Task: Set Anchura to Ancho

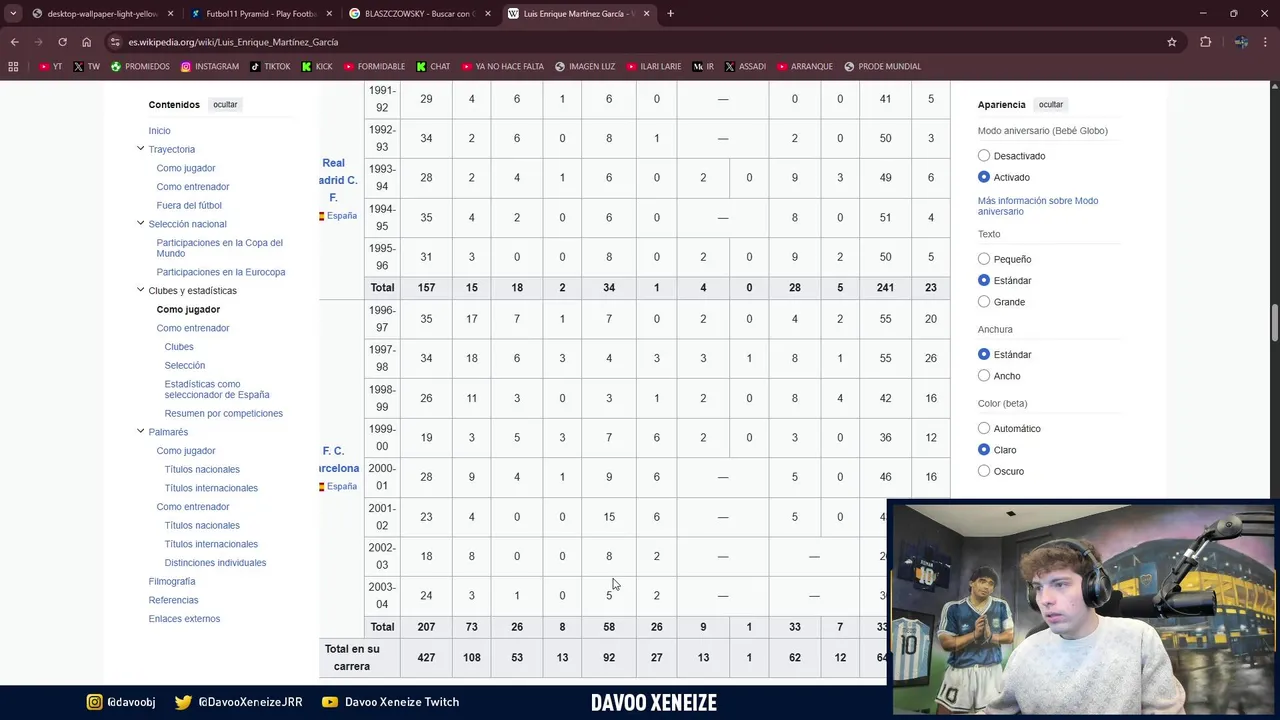Action: tap(984, 376)
